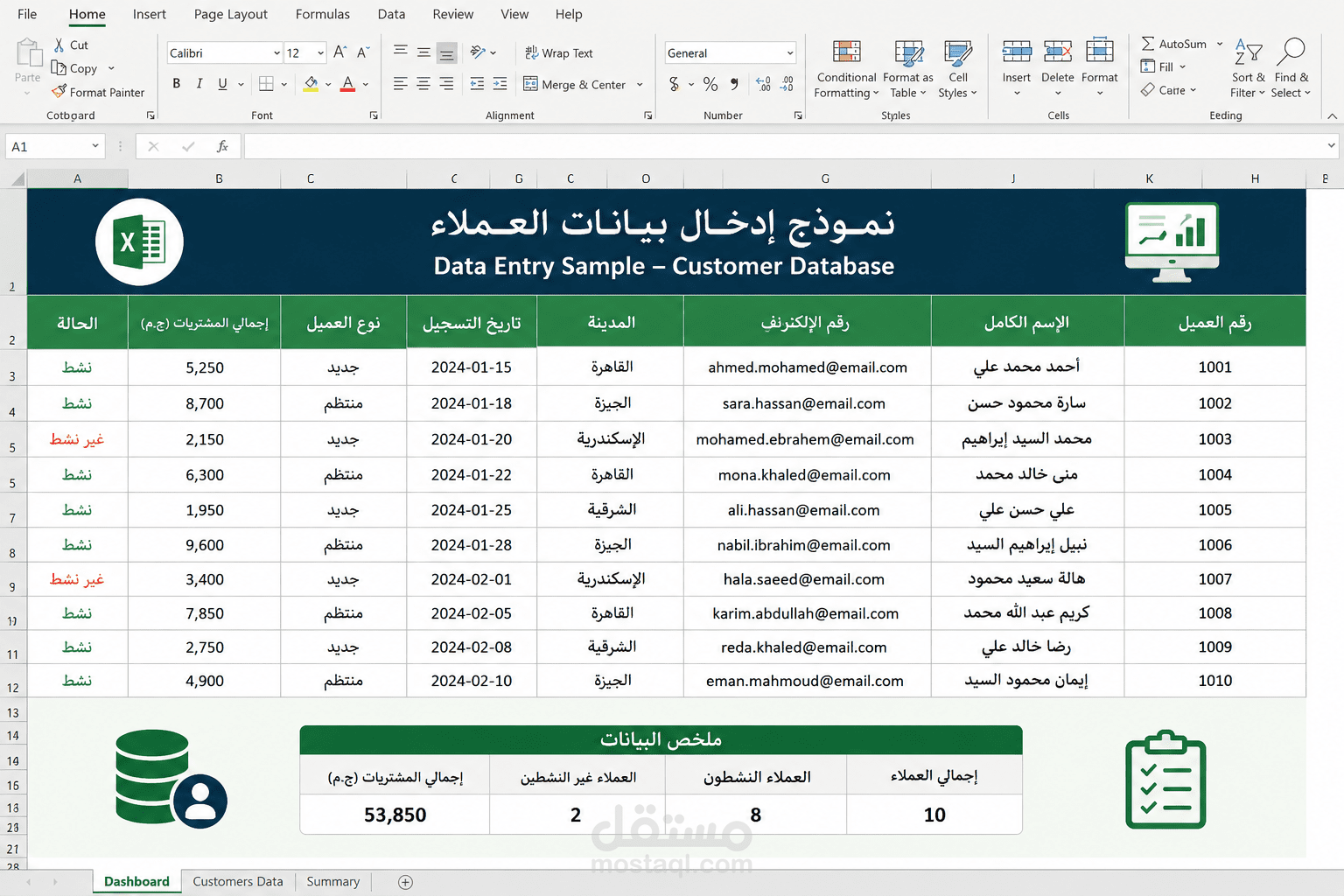Collapse the ribbon with the chevron
This screenshot has width=1344, height=896.
click(1332, 115)
